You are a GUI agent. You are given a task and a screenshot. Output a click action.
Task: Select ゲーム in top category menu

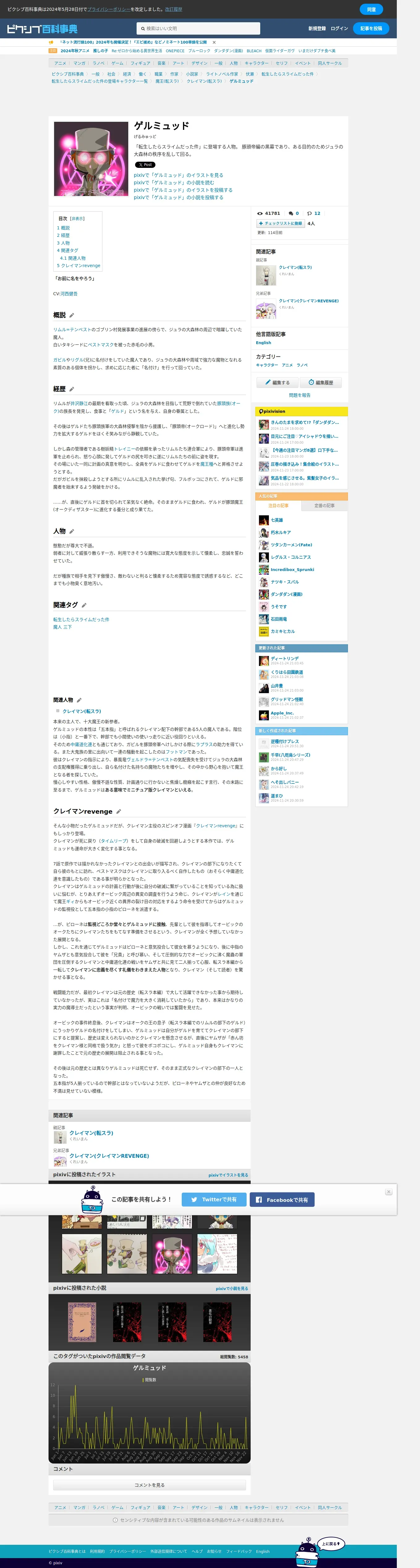tap(117, 63)
